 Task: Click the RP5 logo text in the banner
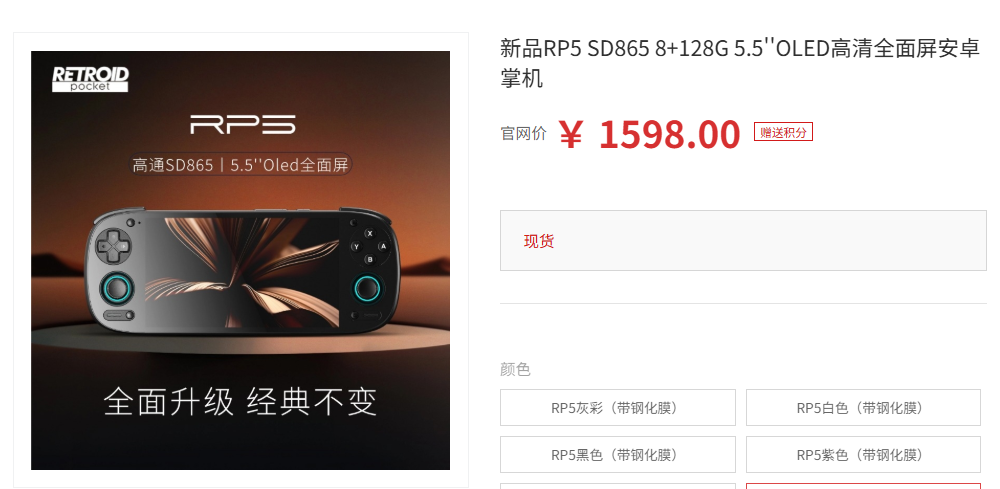click(243, 124)
